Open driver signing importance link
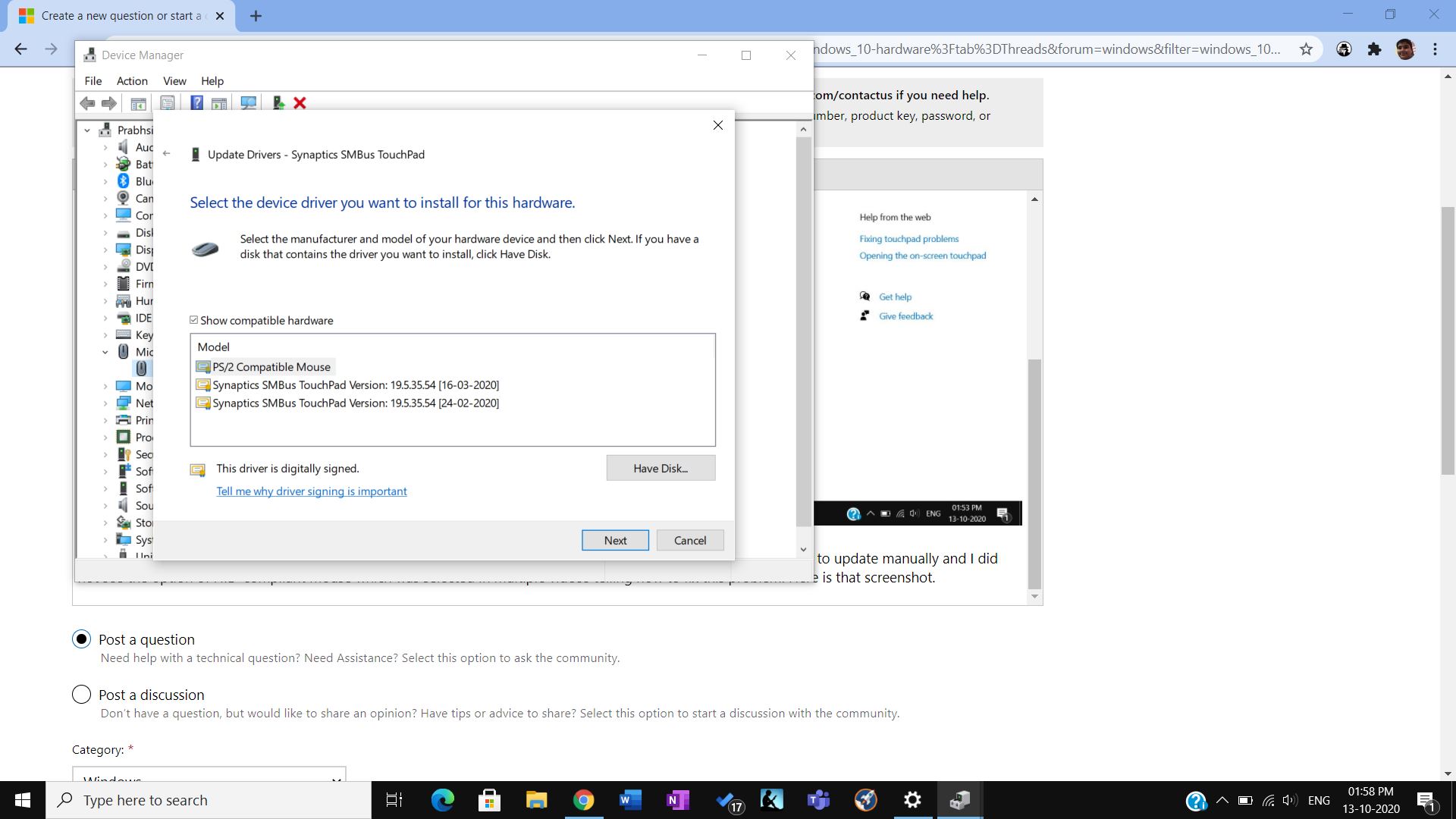 coord(311,491)
